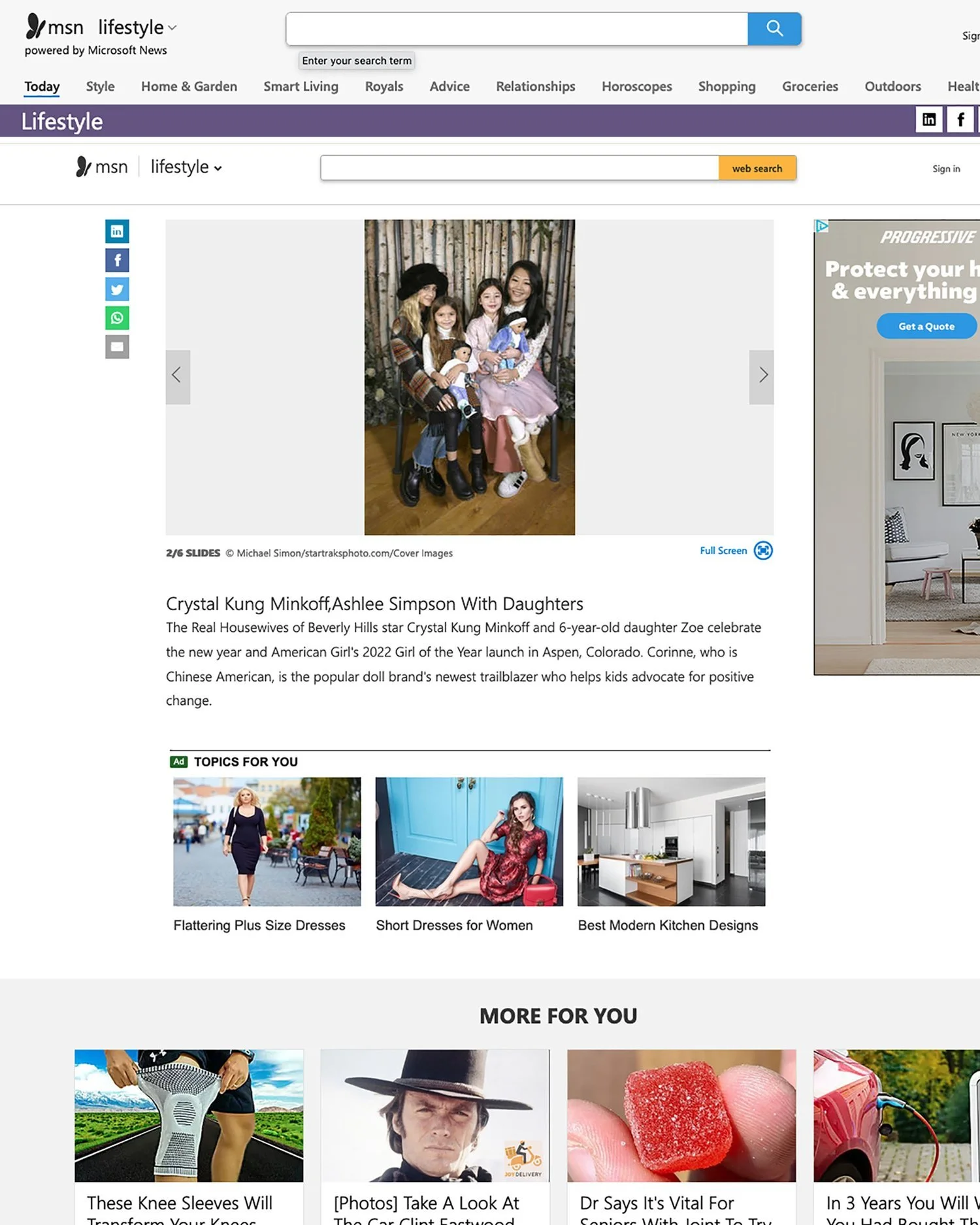The image size is (980, 1225).
Task: Share via Facebook icon in purple bar
Action: (960, 120)
